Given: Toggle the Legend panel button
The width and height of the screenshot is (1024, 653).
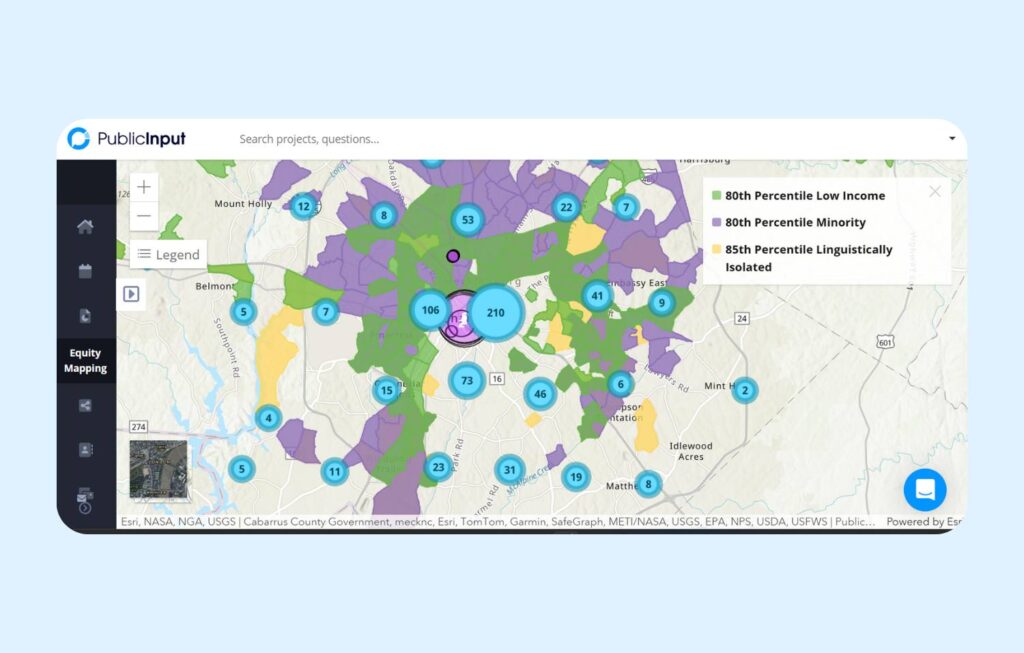Looking at the screenshot, I should click(169, 255).
